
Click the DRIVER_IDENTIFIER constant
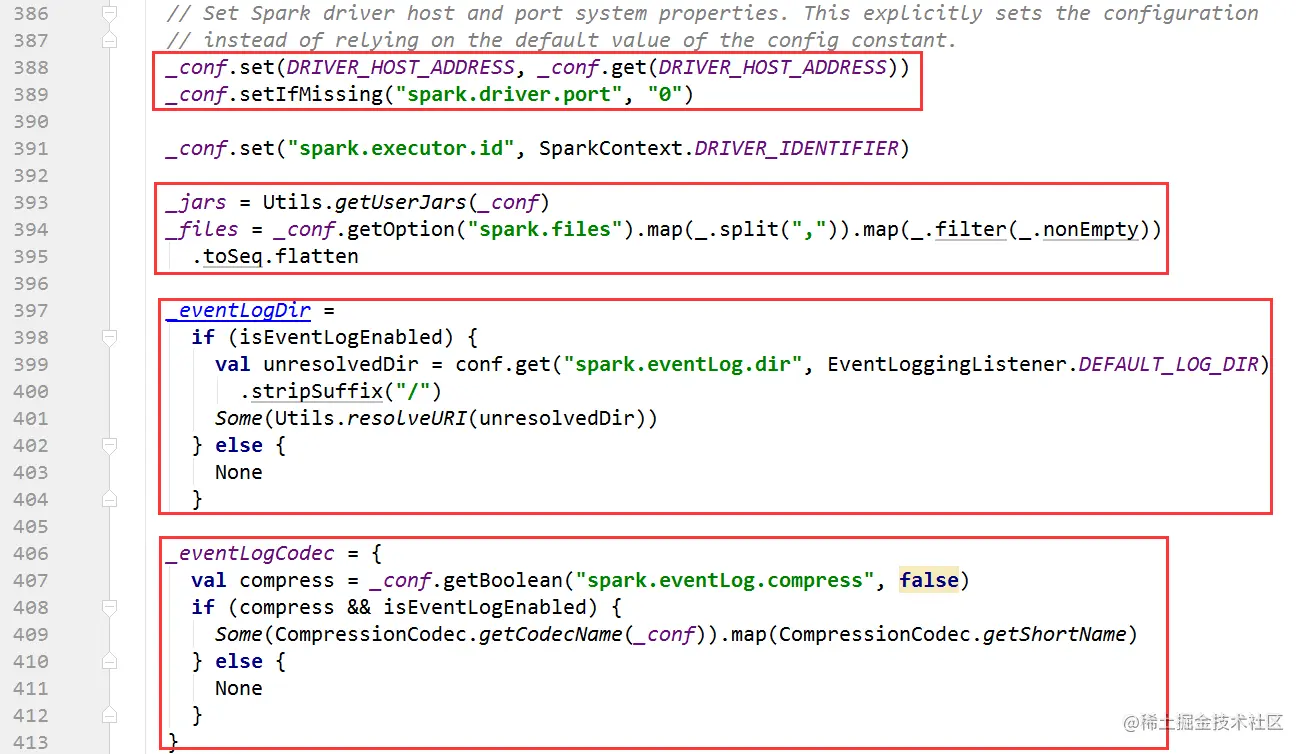click(797, 149)
